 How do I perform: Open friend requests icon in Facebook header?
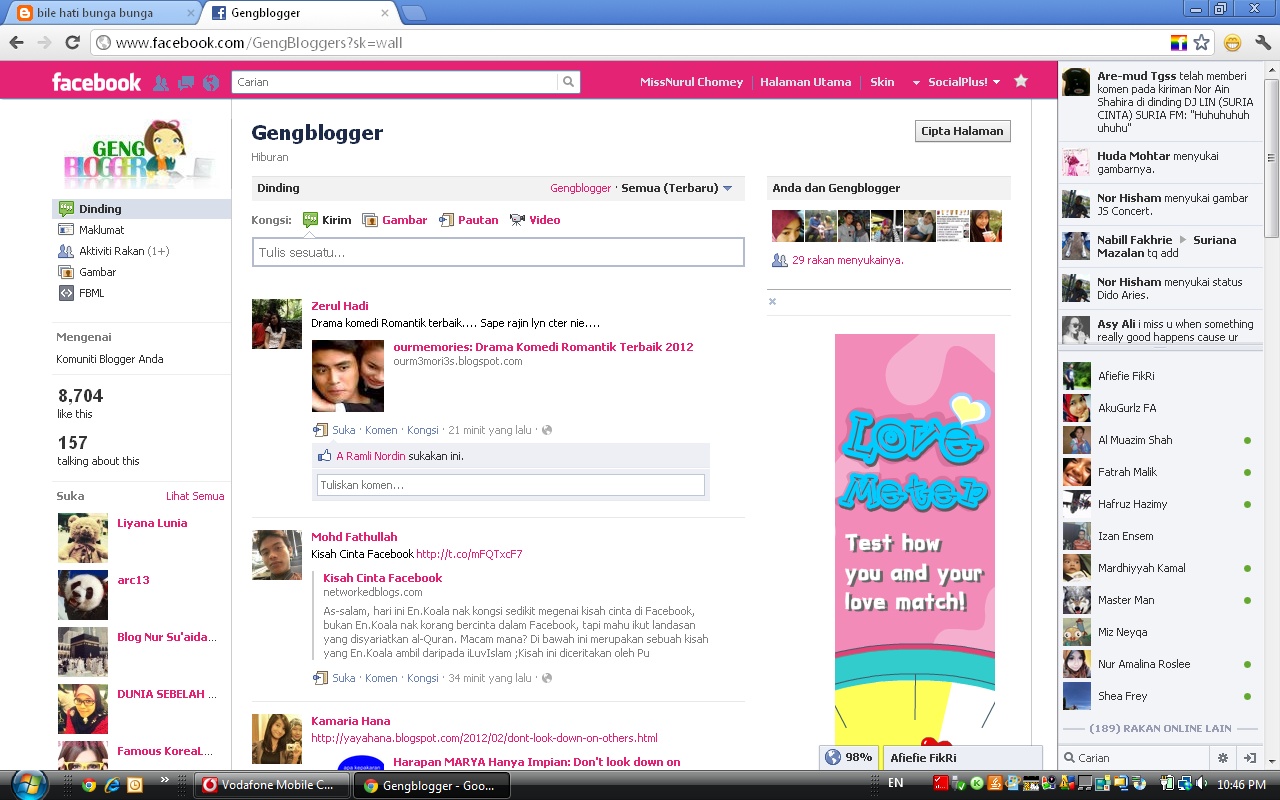tap(160, 83)
